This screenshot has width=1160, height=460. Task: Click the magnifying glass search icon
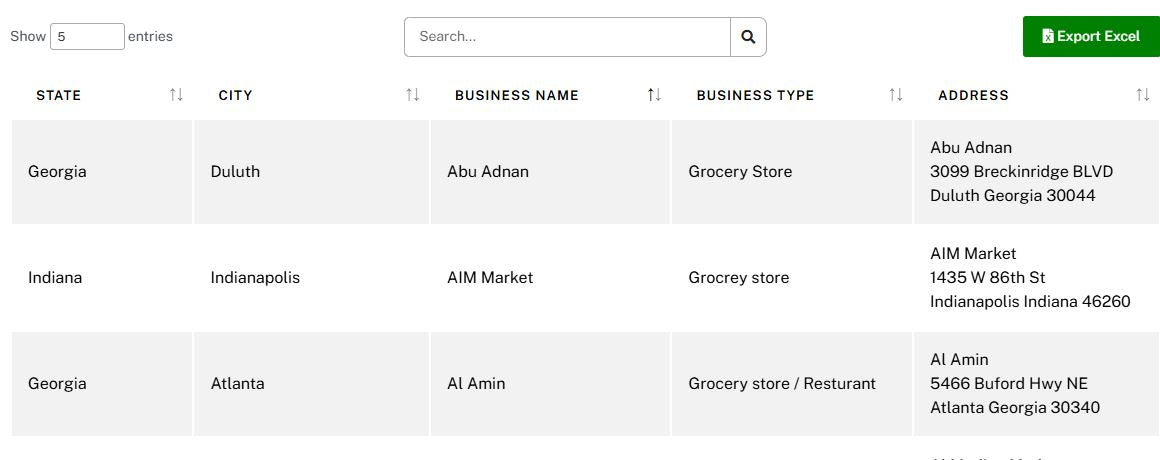pyautogui.click(x=748, y=37)
